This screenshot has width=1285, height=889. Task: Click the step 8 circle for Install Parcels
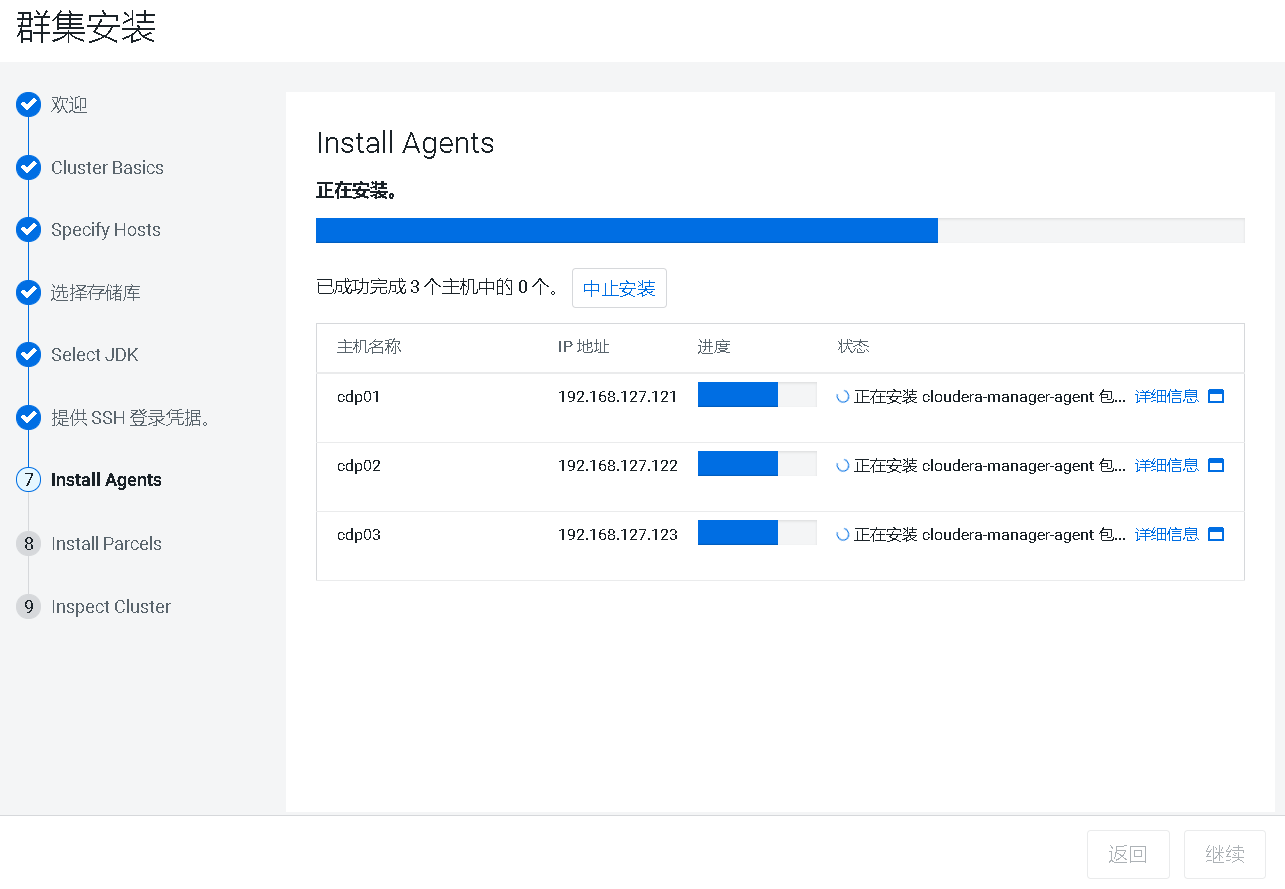tap(28, 544)
